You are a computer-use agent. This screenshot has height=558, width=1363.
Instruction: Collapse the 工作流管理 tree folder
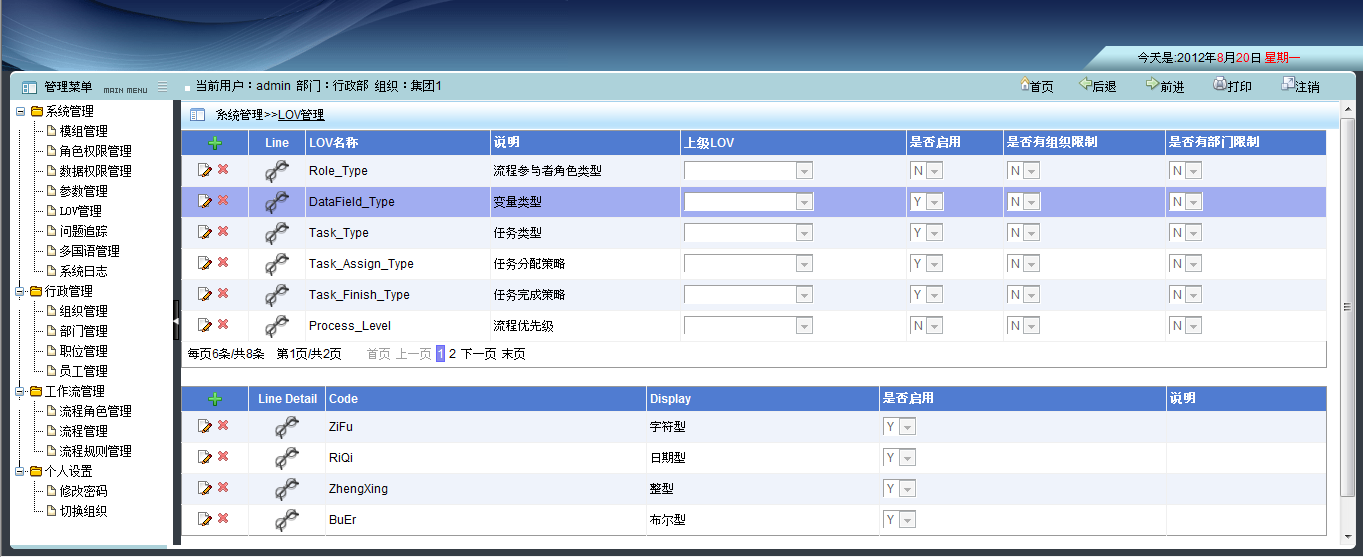tap(21, 391)
